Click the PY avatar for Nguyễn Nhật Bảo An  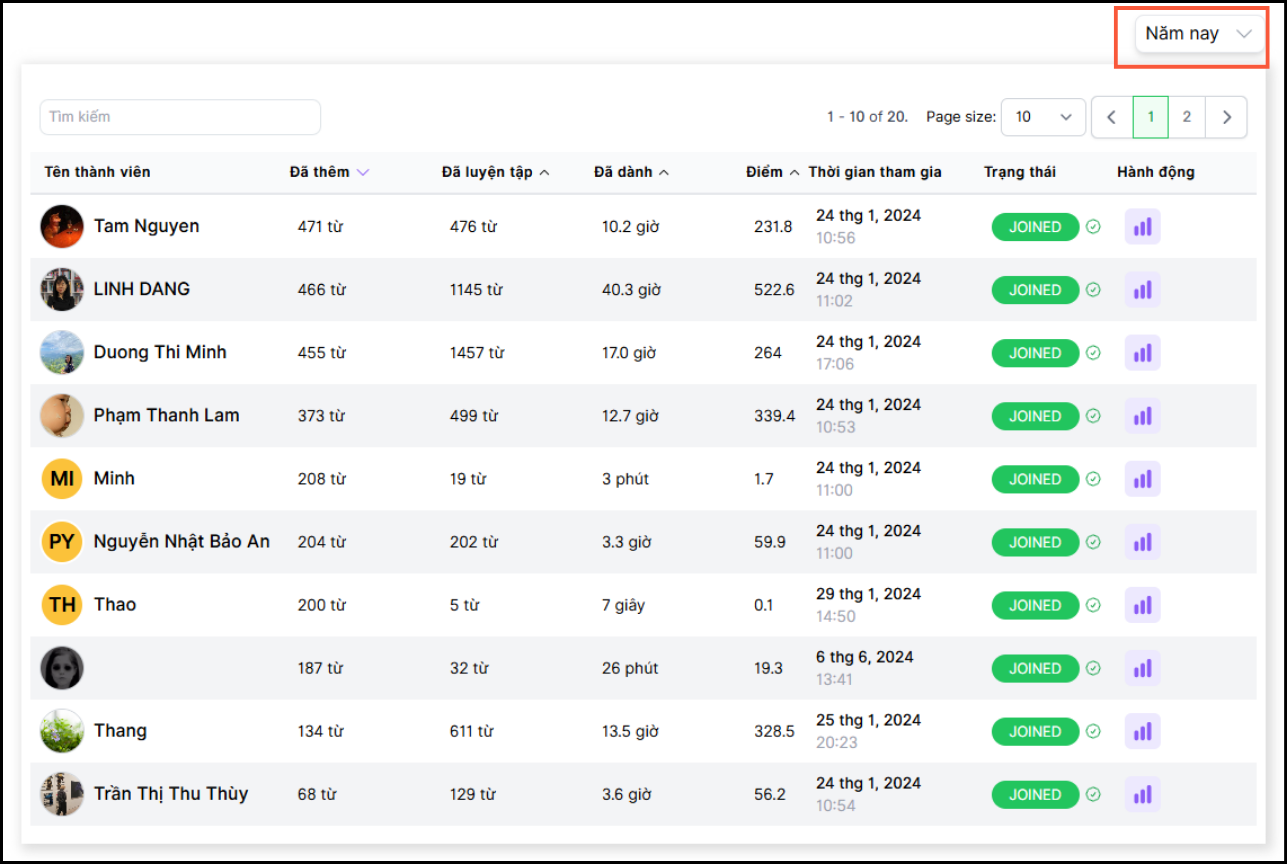(62, 541)
